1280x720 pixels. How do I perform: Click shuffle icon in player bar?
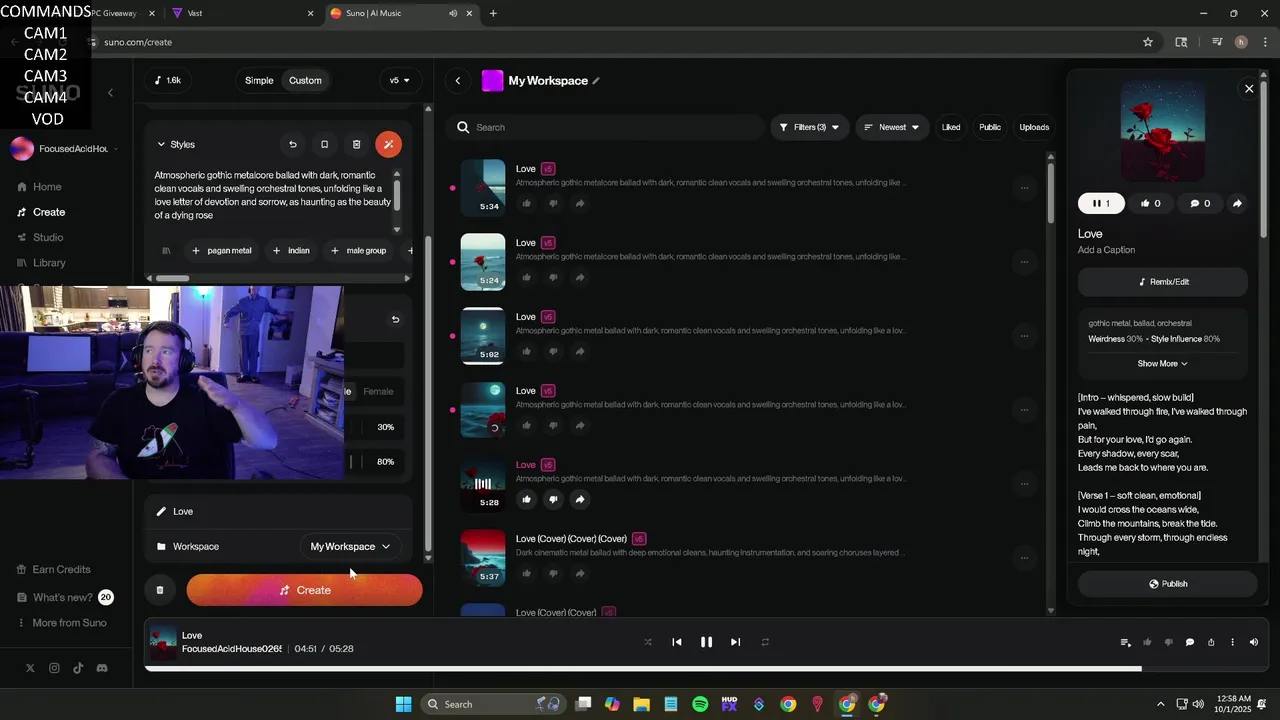point(648,642)
